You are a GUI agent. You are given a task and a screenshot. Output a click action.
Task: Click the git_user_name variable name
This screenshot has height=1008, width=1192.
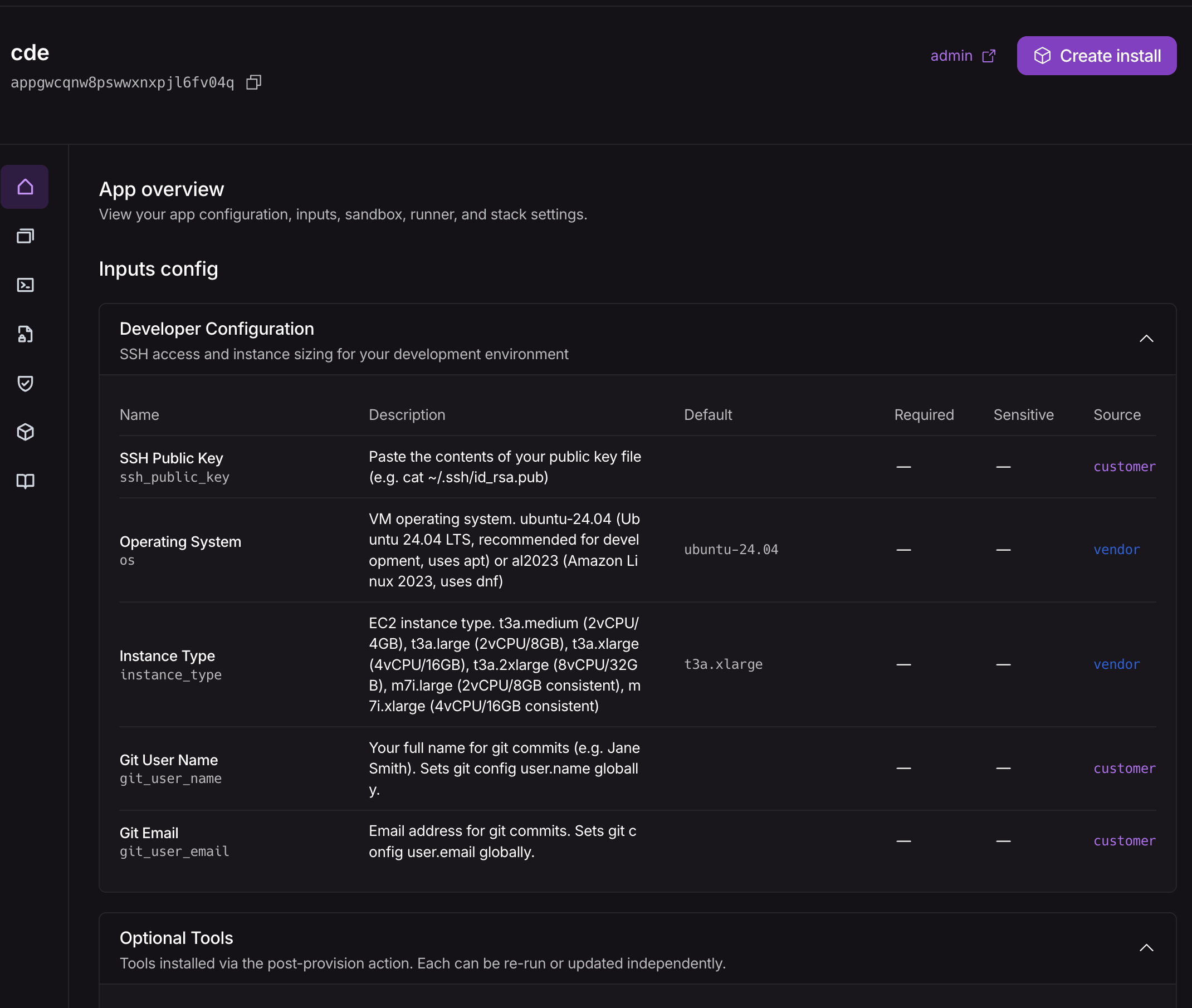pyautogui.click(x=170, y=779)
